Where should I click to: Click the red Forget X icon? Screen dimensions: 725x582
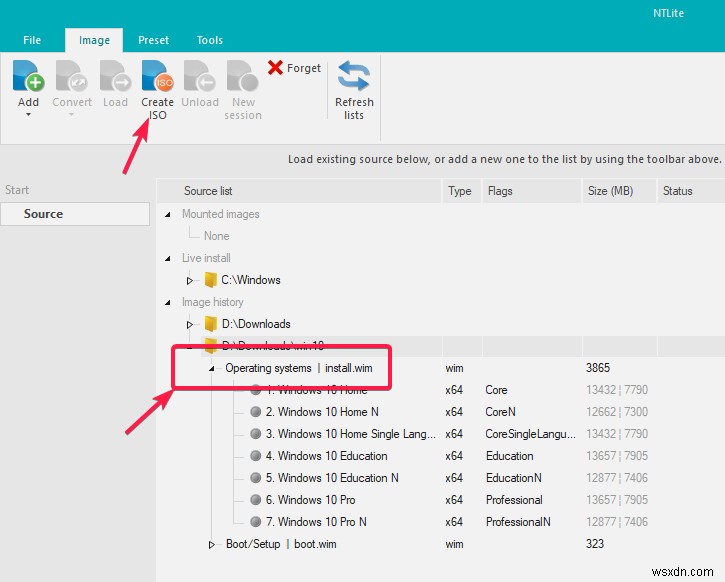[275, 68]
